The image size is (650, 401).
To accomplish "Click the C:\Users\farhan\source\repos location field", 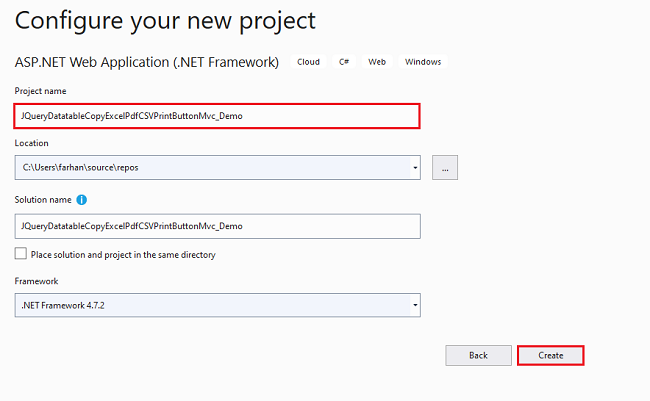I will (x=212, y=168).
